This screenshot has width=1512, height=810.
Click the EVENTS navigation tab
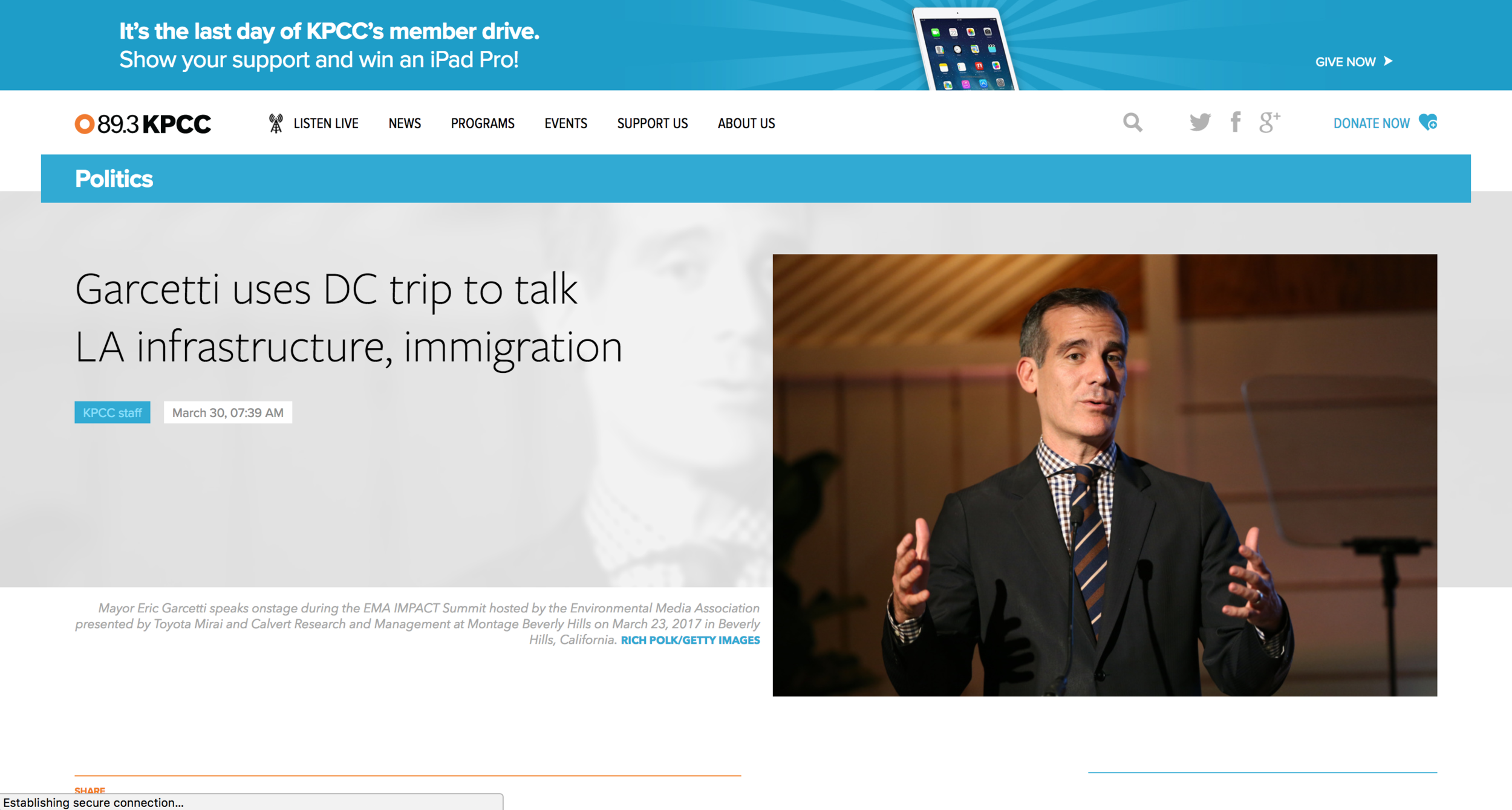point(565,123)
